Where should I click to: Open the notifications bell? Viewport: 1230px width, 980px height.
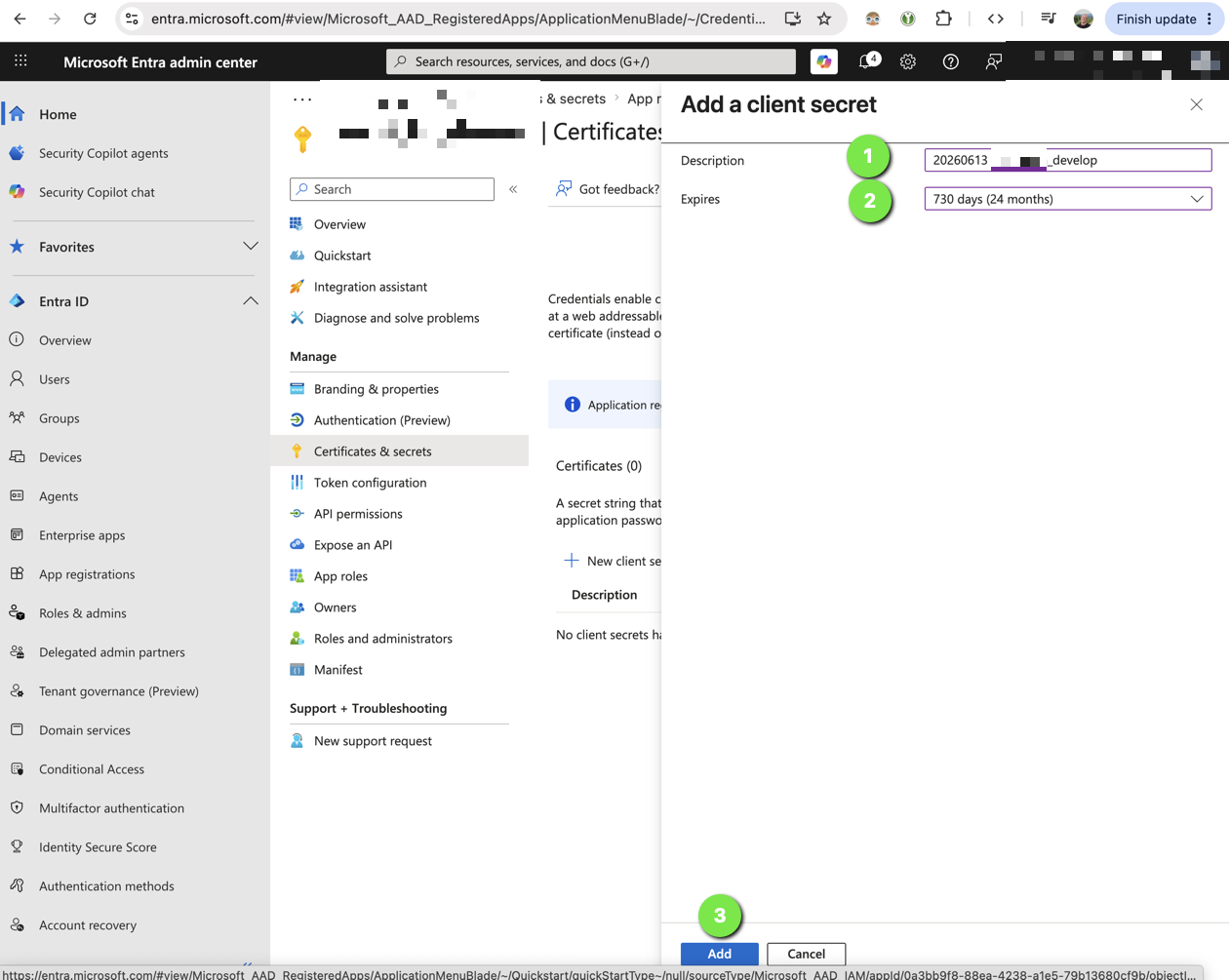[867, 61]
